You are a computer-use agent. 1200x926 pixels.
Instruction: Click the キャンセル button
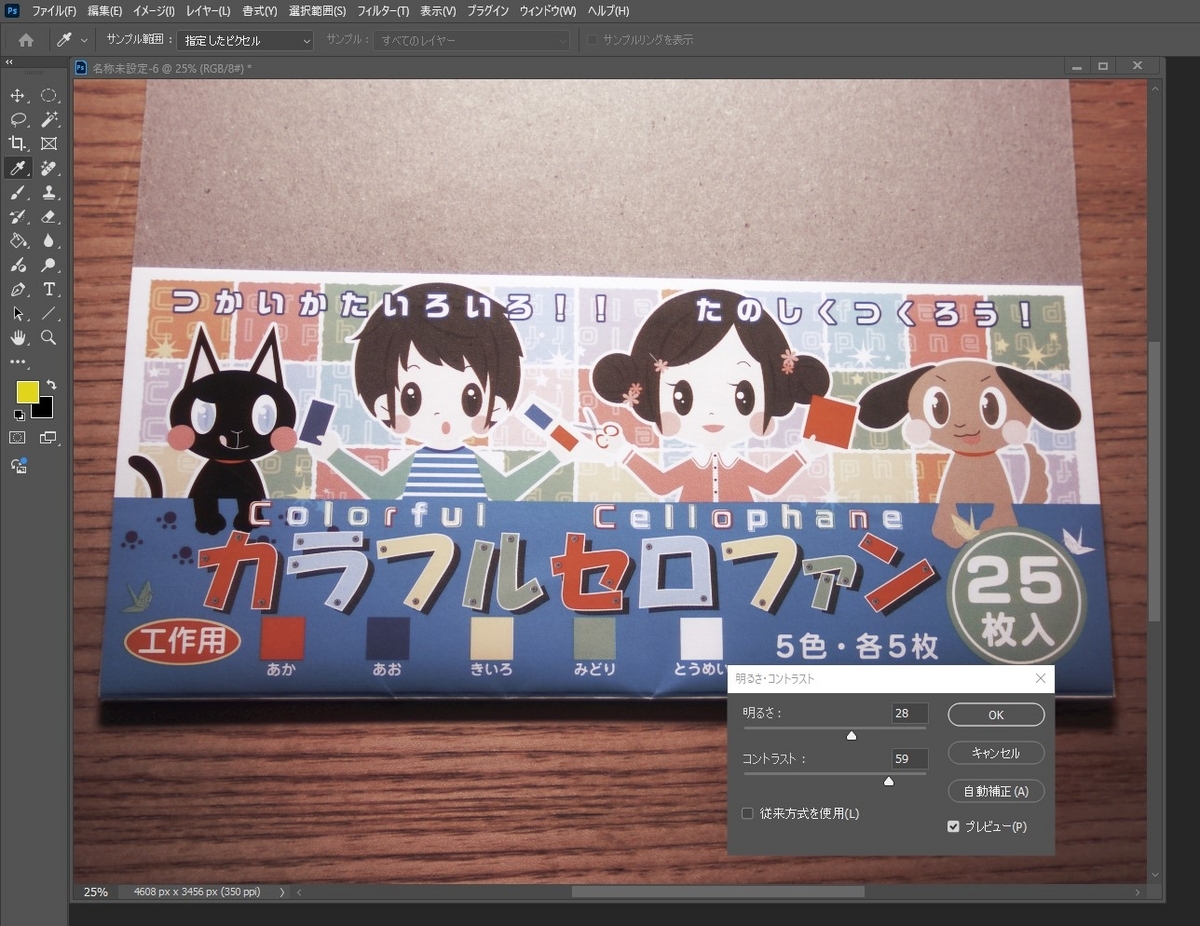pos(996,753)
